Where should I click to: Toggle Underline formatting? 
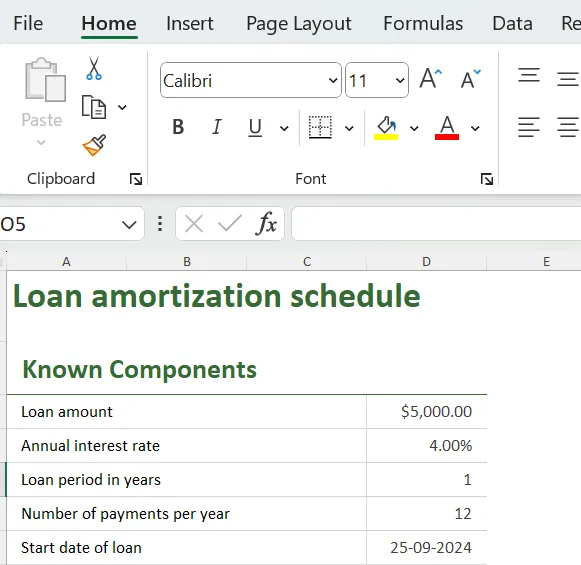coord(255,127)
